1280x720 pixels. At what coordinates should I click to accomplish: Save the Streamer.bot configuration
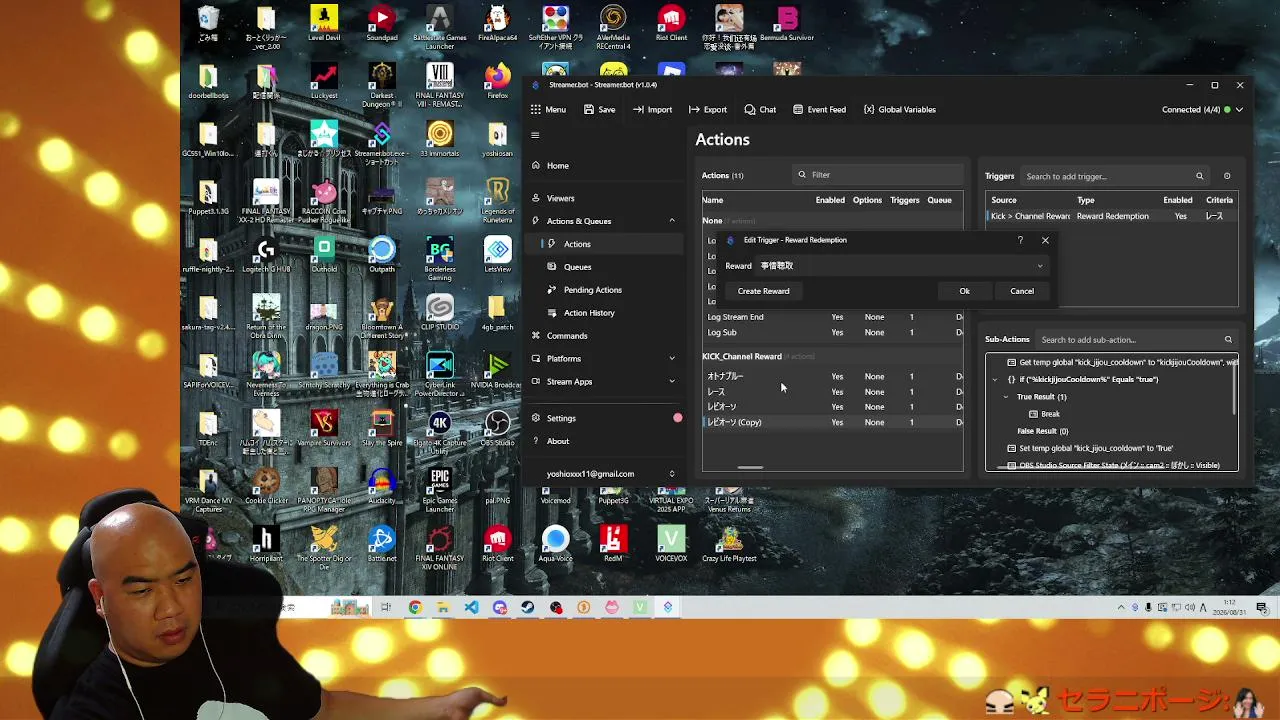(x=598, y=110)
